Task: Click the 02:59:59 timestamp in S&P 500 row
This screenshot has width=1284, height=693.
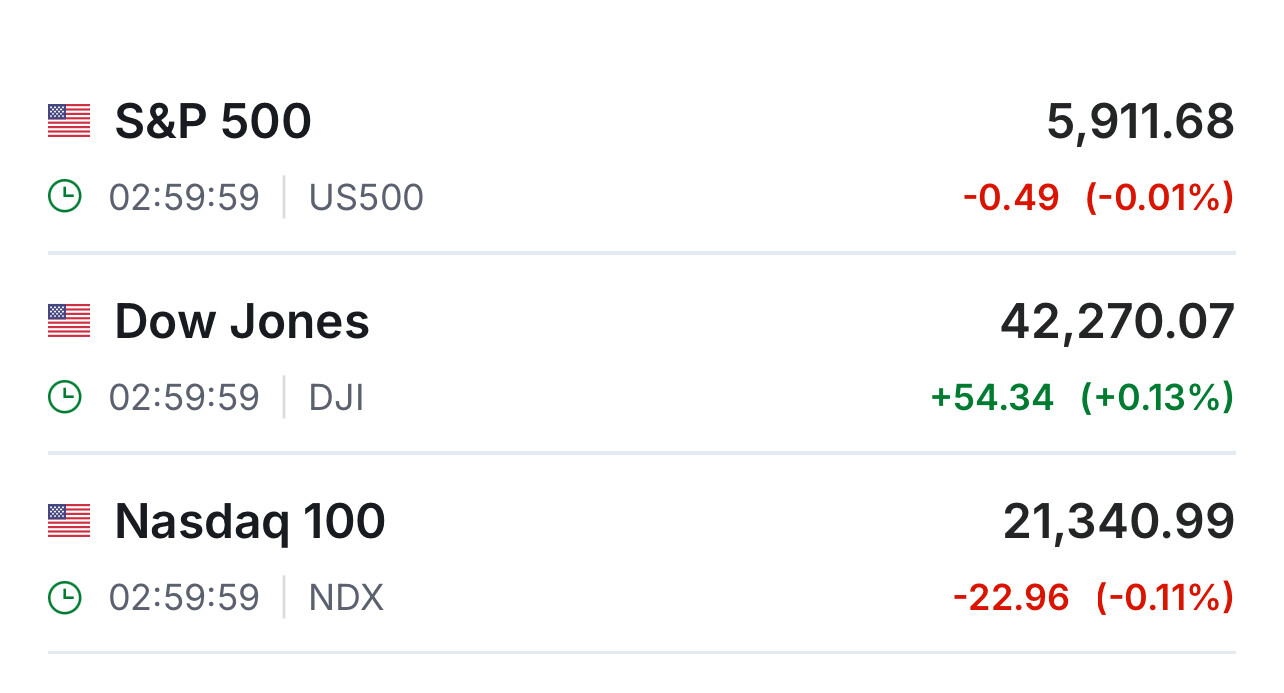Action: [x=184, y=198]
